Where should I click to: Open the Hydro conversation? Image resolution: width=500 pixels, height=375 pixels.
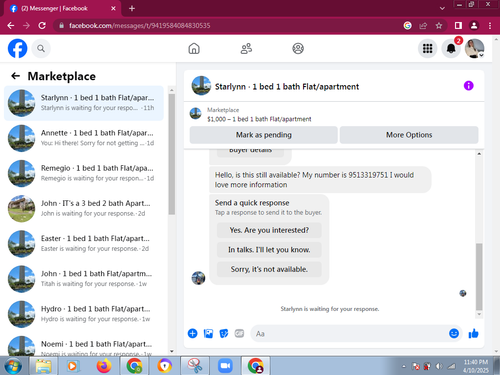(x=84, y=314)
